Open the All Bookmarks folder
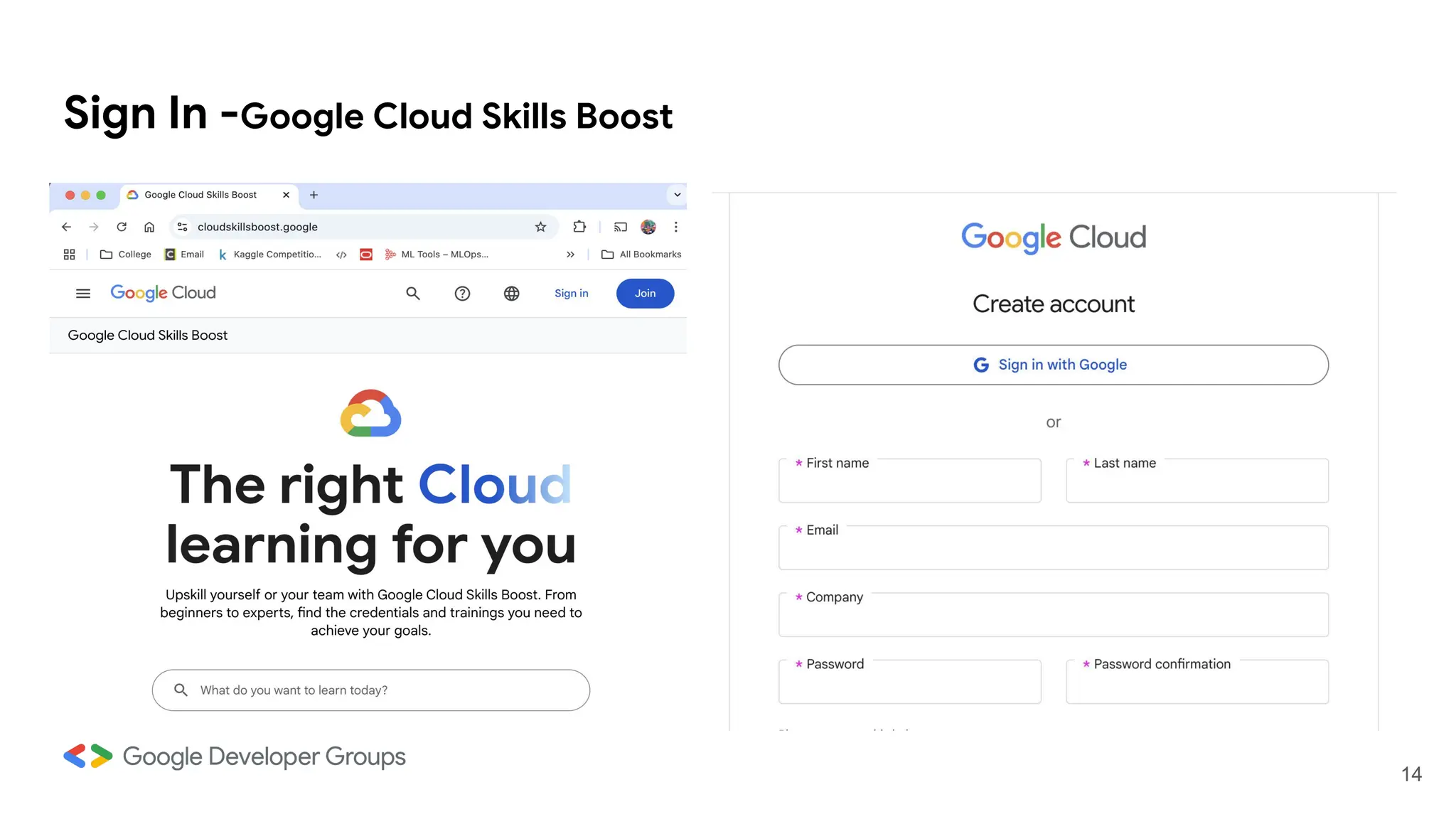 [641, 255]
